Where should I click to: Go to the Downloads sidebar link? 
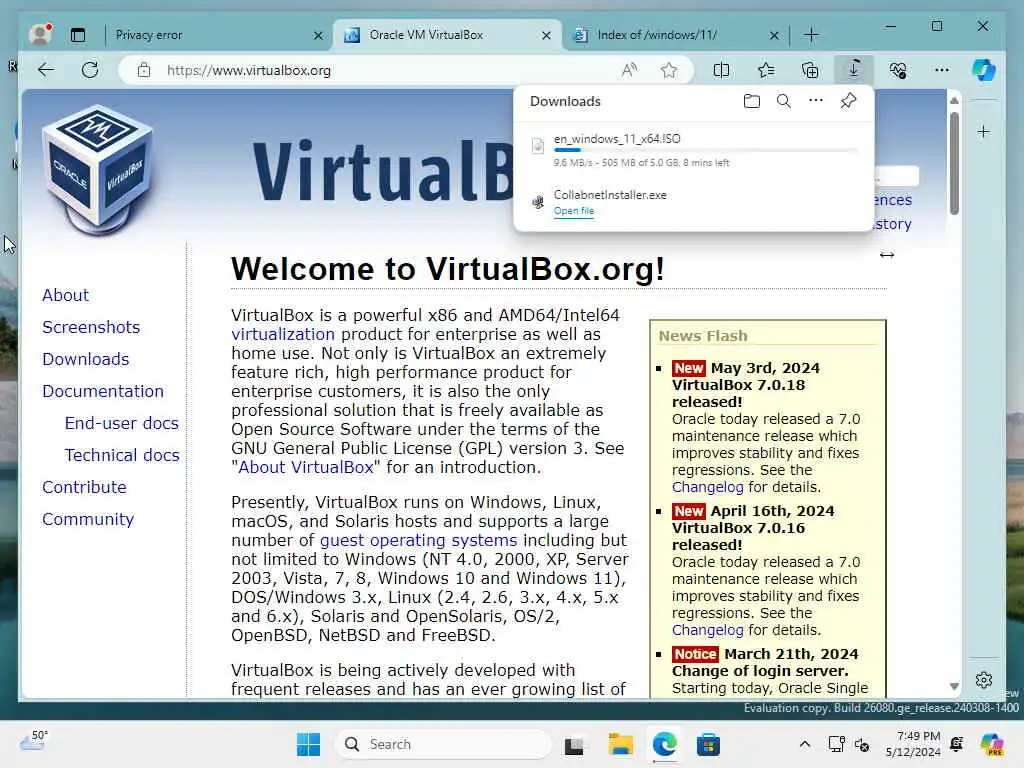86,359
